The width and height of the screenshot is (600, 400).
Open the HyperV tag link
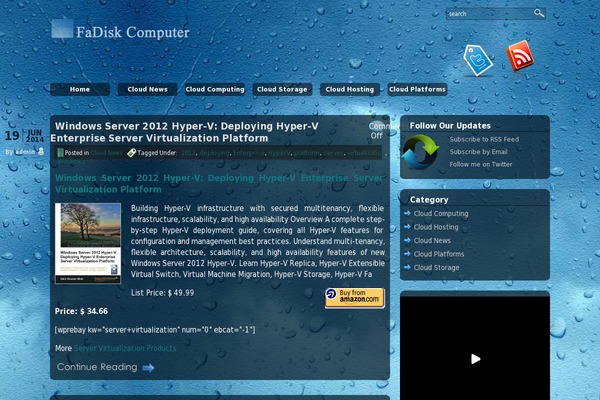(x=279, y=153)
